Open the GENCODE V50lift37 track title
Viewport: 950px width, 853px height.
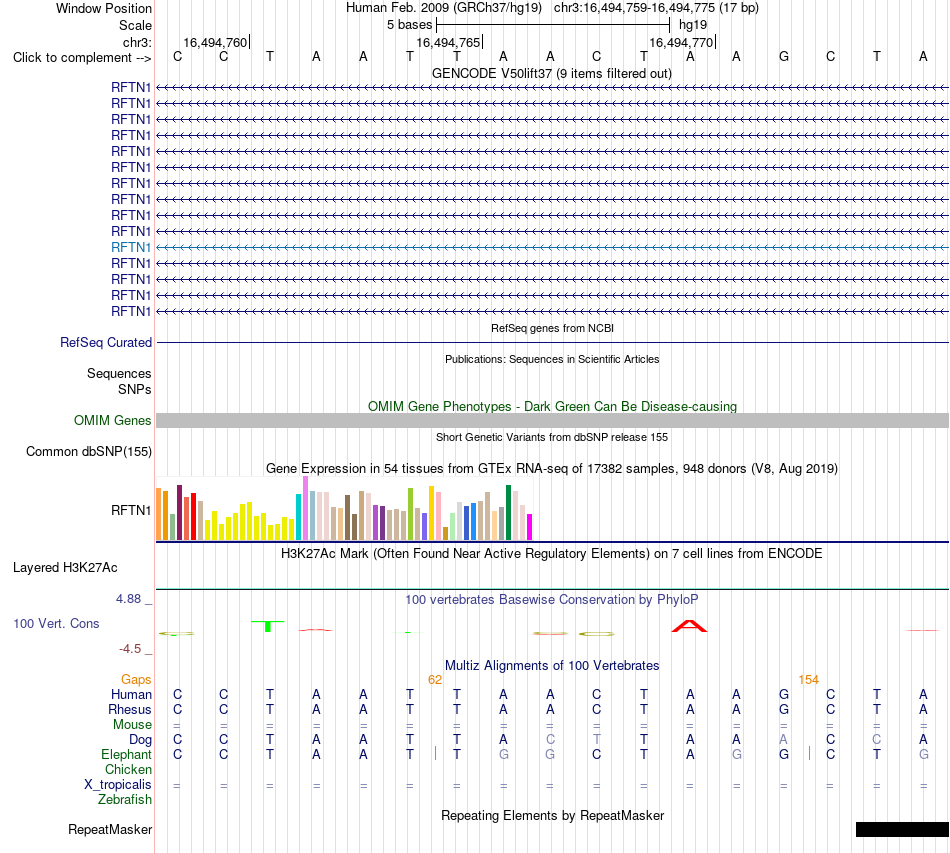coord(552,73)
